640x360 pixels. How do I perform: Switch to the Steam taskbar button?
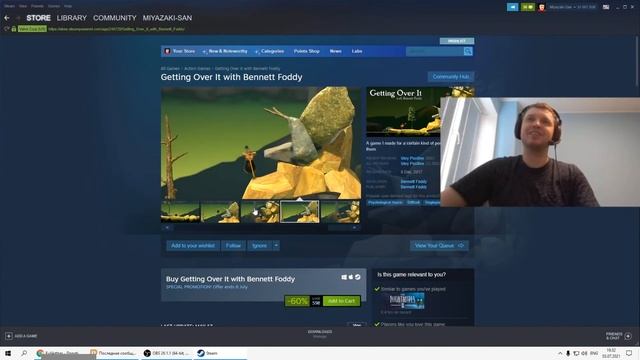(220, 353)
